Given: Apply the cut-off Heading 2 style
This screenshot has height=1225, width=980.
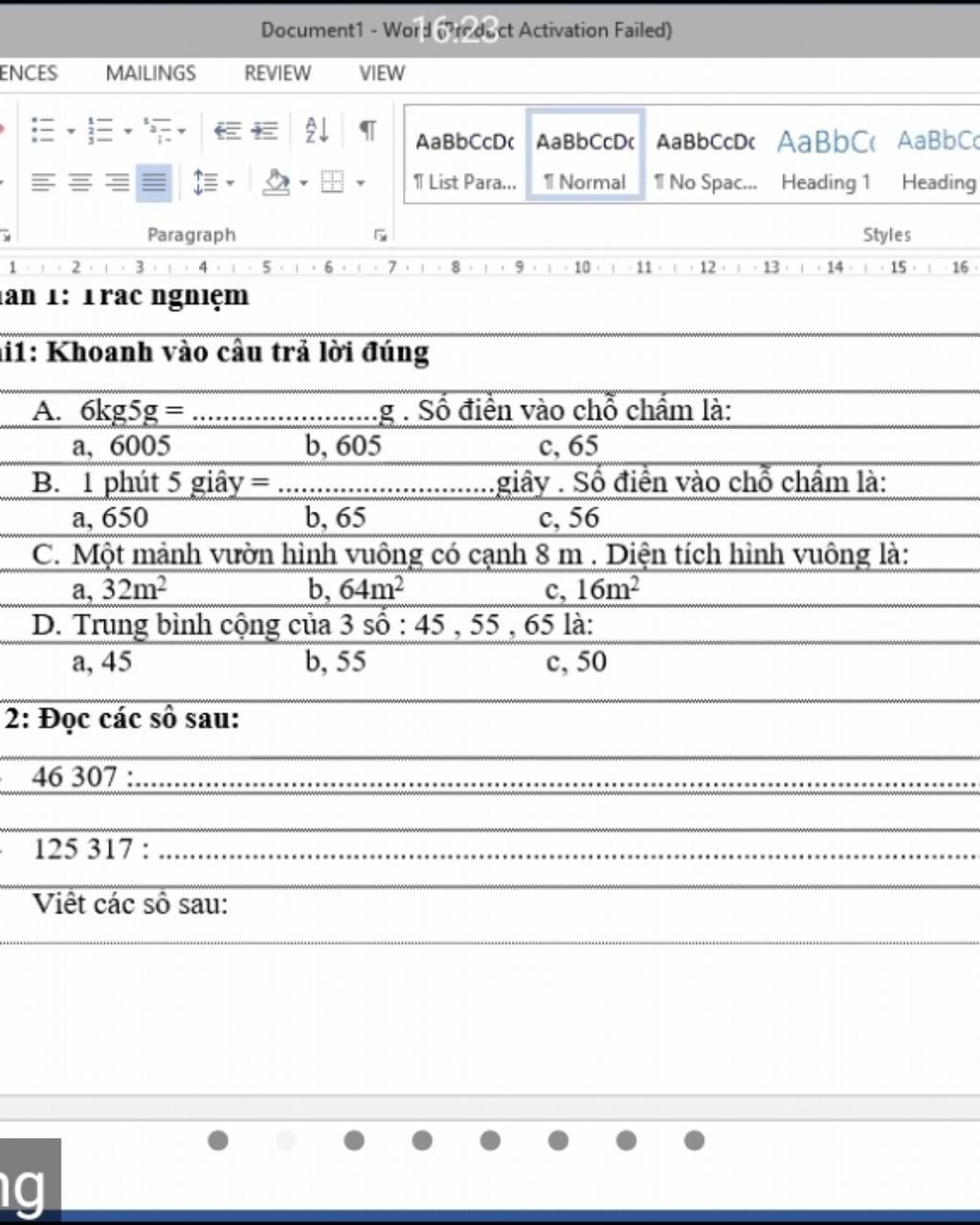Looking at the screenshot, I should pos(936,155).
